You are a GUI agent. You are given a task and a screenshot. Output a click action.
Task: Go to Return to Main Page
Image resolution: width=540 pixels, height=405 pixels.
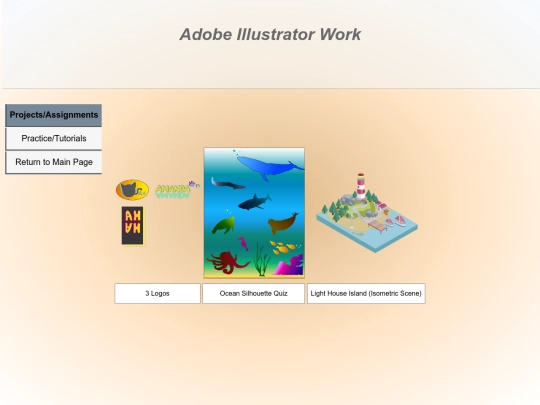click(54, 162)
